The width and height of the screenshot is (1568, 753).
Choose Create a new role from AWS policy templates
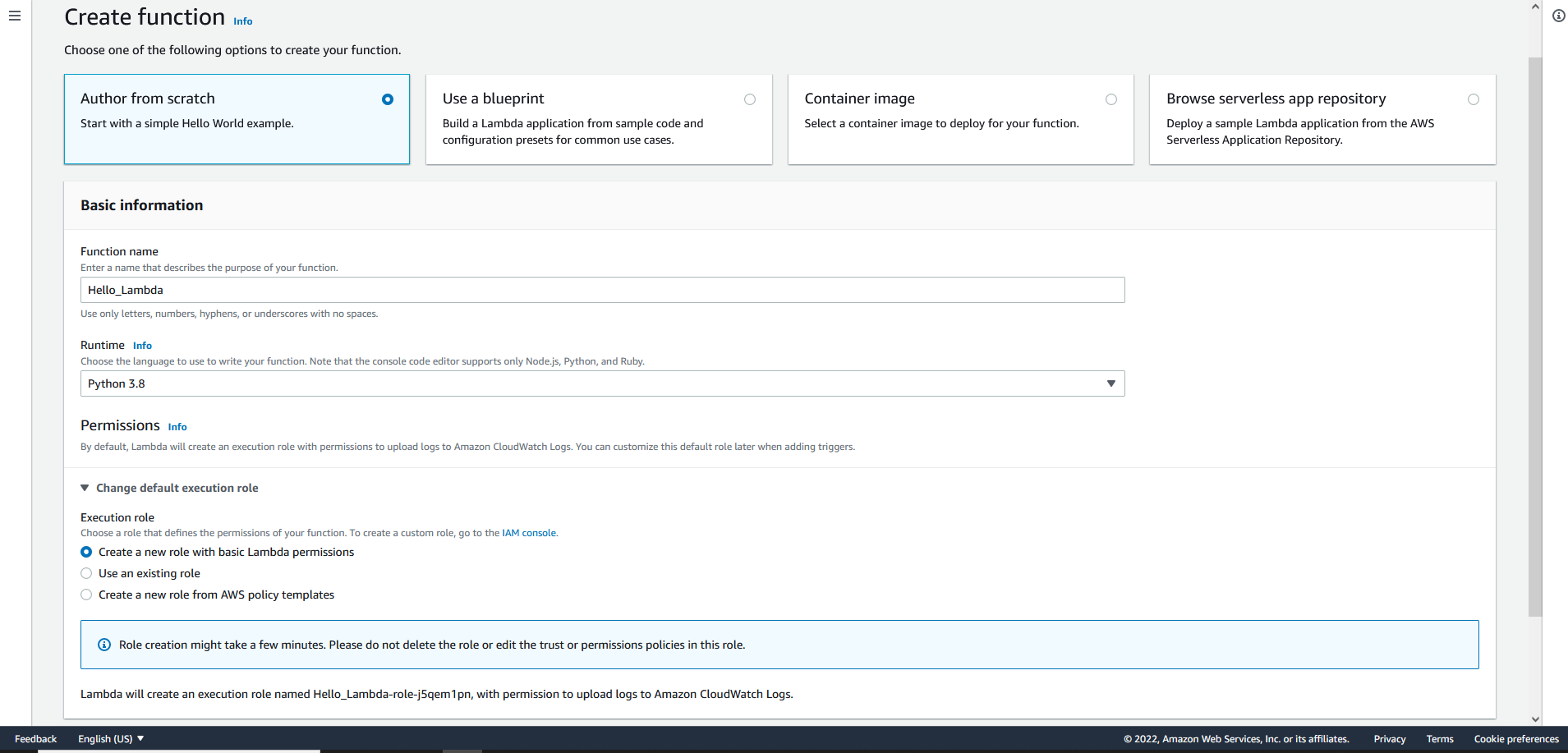tap(86, 595)
